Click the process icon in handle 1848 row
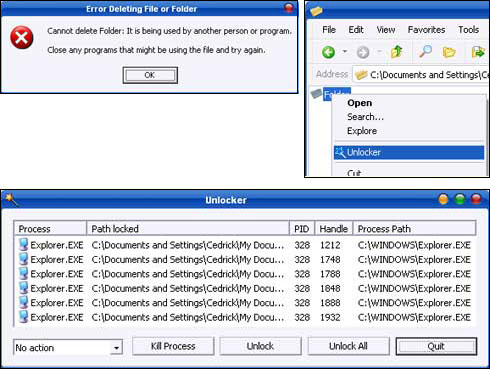This screenshot has height=369, width=490. pyautogui.click(x=23, y=288)
